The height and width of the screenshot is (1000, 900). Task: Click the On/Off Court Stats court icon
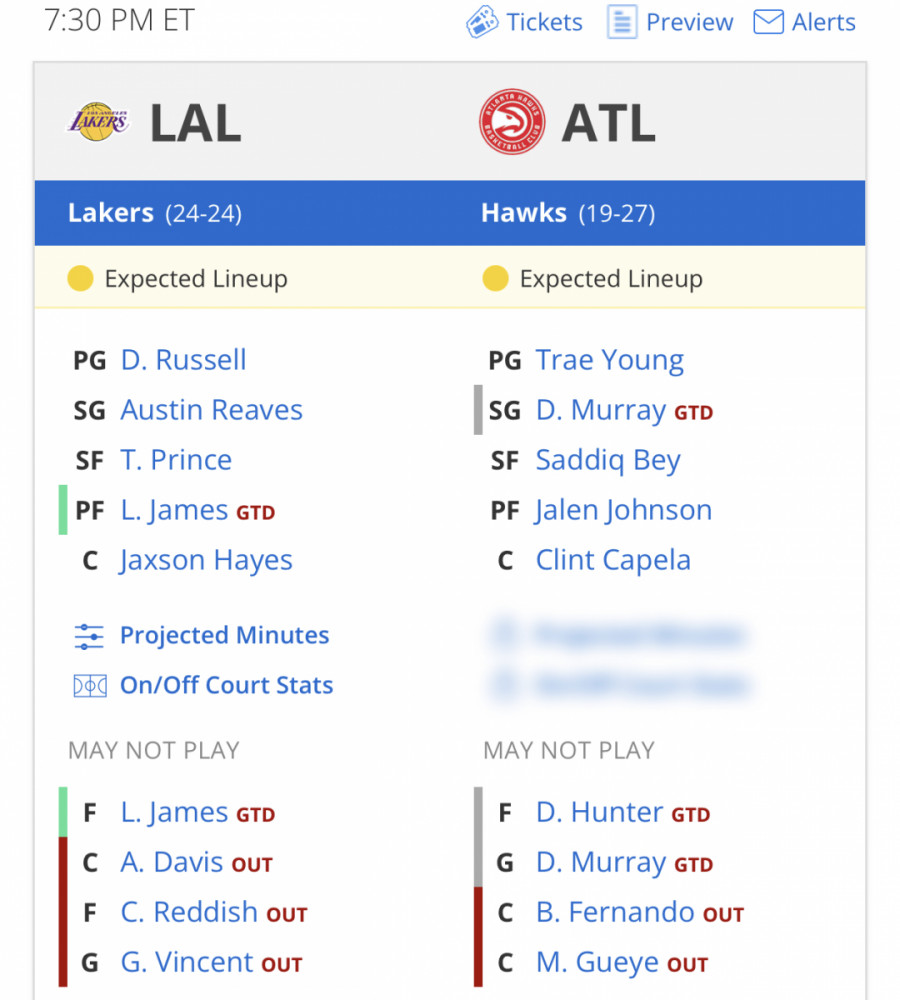[x=90, y=686]
